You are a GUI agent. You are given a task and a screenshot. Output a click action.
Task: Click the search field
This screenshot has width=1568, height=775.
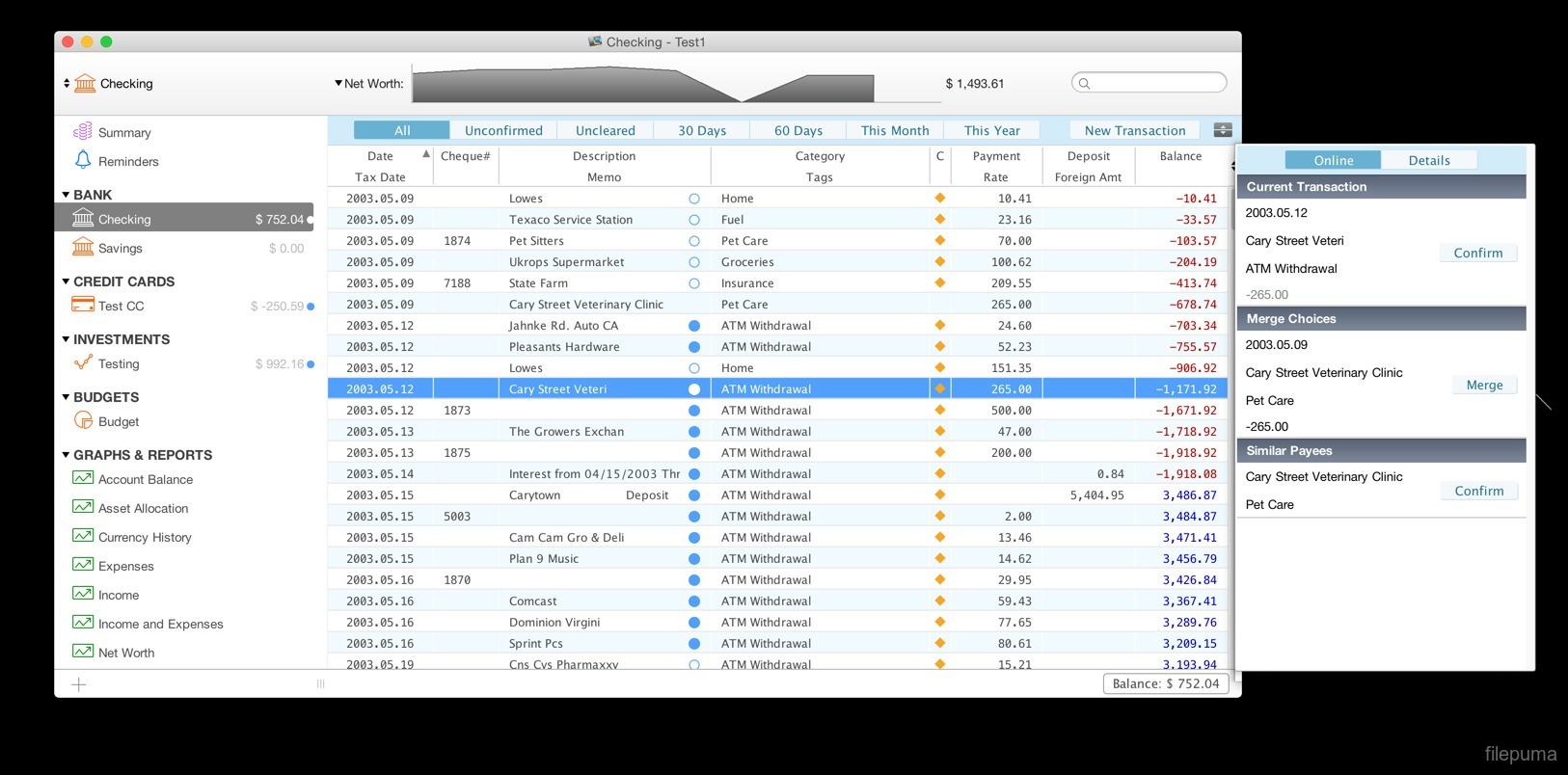(1149, 83)
